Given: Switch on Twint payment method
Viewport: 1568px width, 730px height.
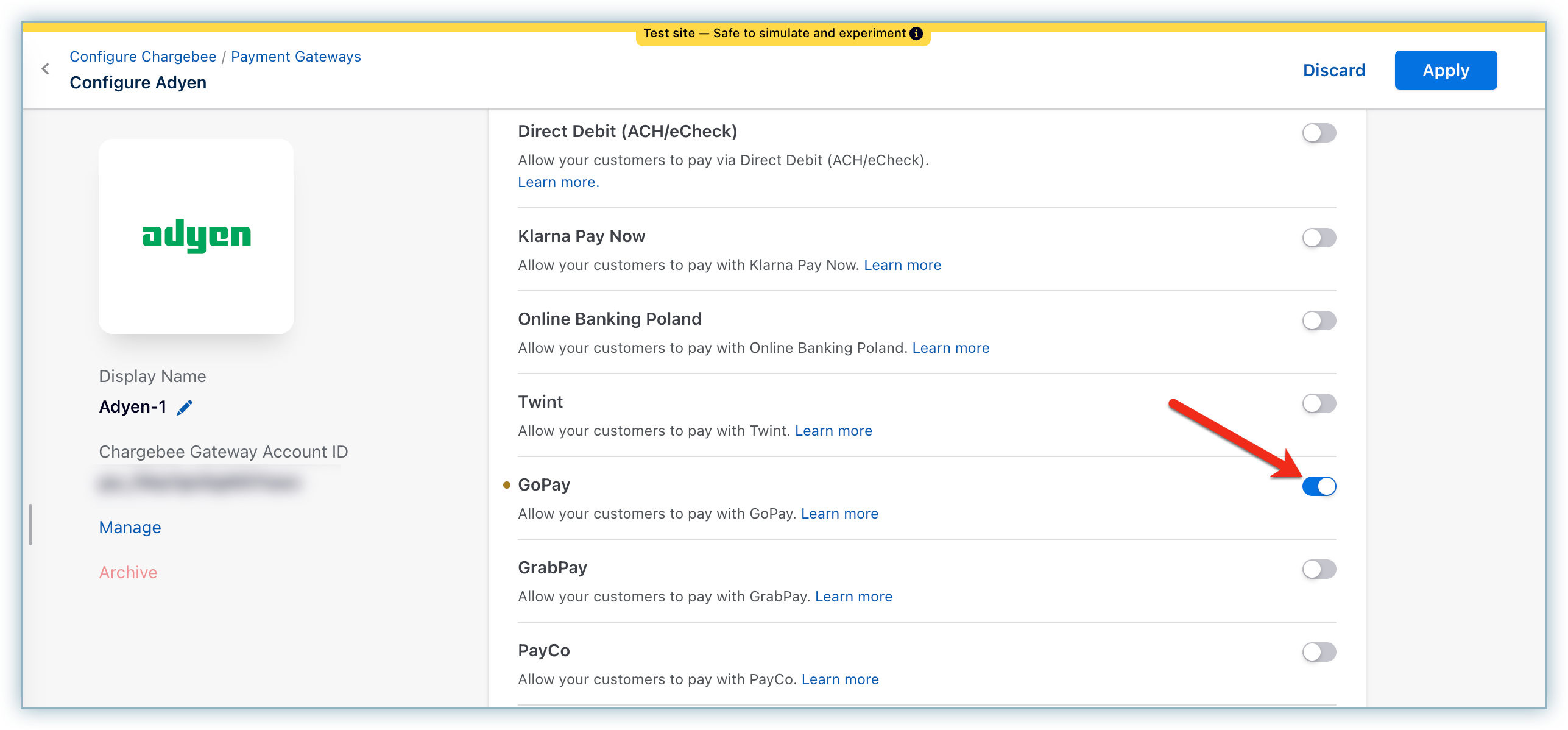Looking at the screenshot, I should (x=1319, y=403).
